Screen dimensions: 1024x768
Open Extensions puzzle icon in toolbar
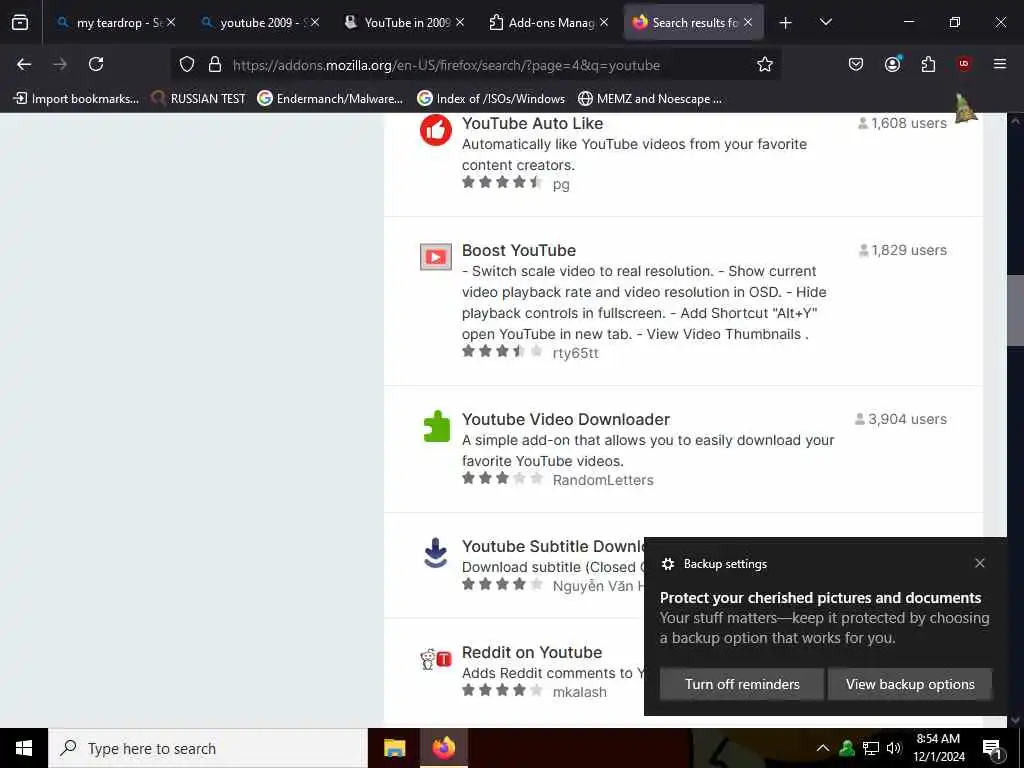(x=928, y=64)
